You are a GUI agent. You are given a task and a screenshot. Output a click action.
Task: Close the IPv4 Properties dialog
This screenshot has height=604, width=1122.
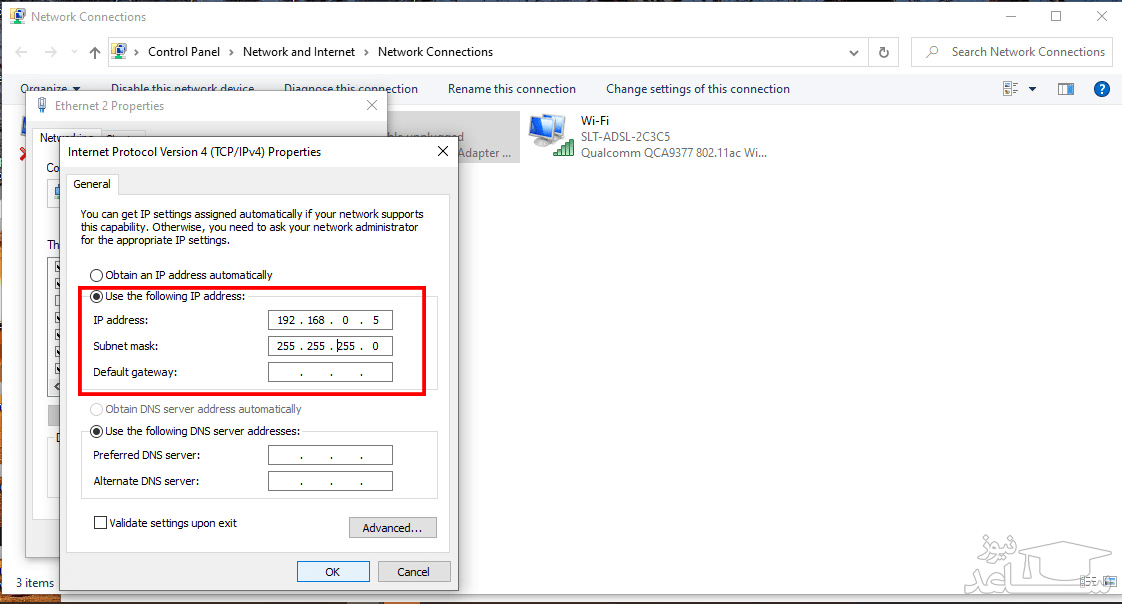click(443, 152)
